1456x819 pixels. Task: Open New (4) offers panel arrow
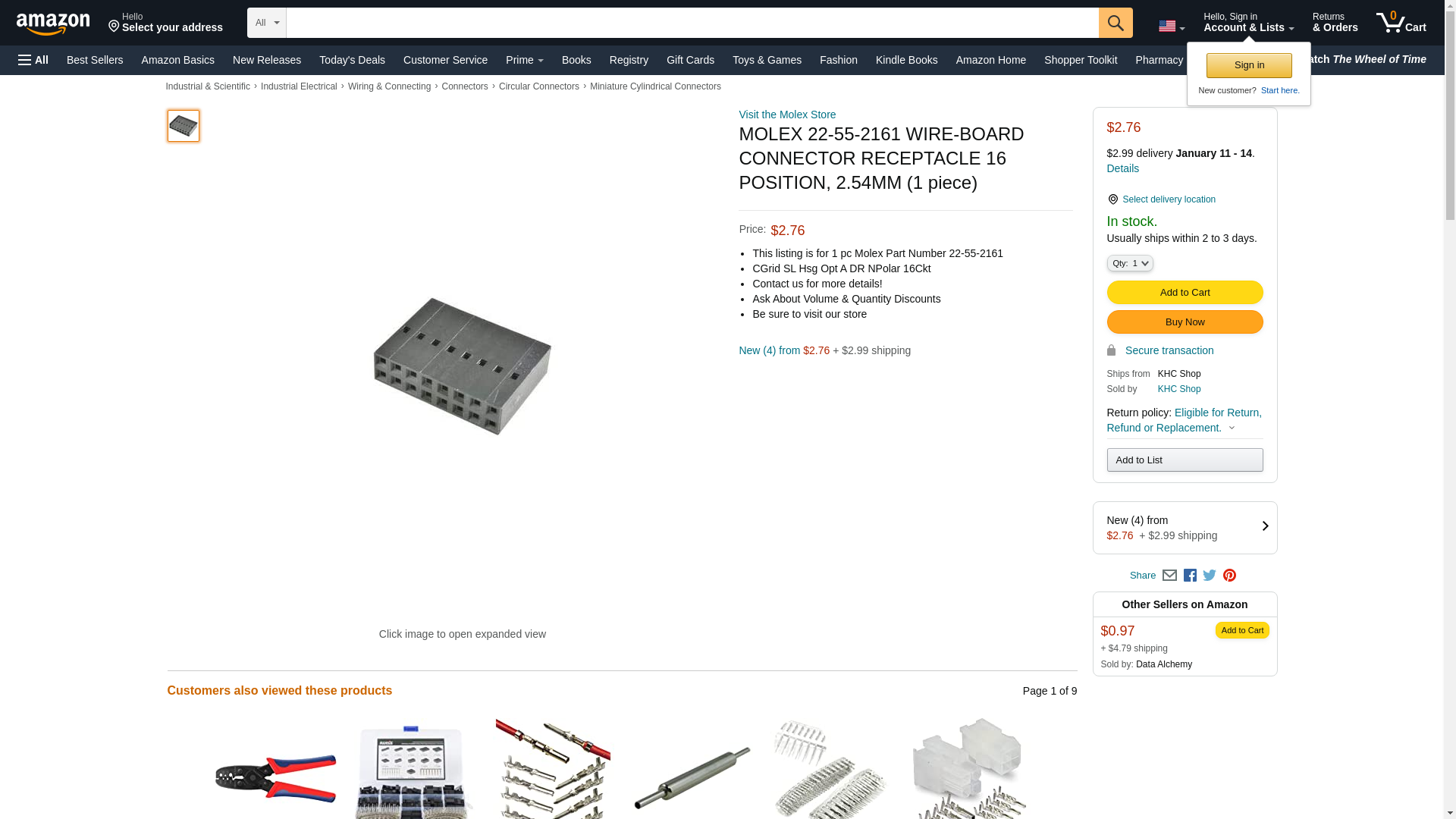pos(1265,526)
